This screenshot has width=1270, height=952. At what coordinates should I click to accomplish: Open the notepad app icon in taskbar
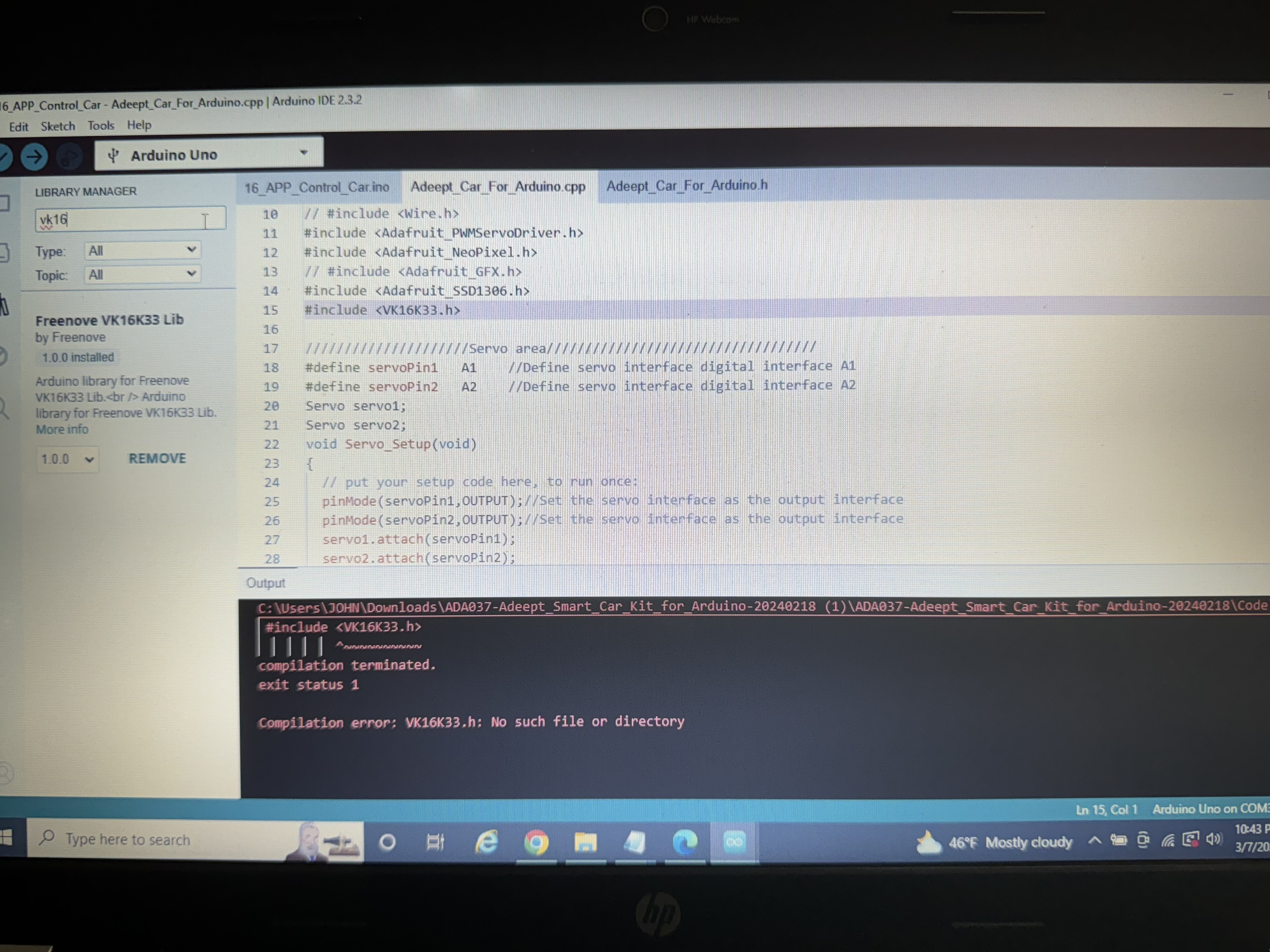pyautogui.click(x=634, y=842)
